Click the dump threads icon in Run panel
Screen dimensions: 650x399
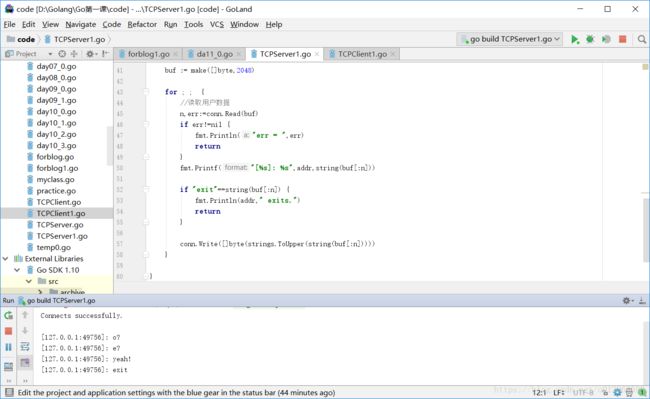pos(8,366)
